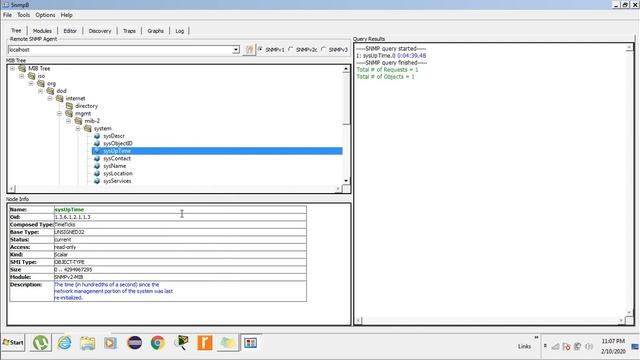Open the File menu
The image size is (640, 360).
[7, 15]
